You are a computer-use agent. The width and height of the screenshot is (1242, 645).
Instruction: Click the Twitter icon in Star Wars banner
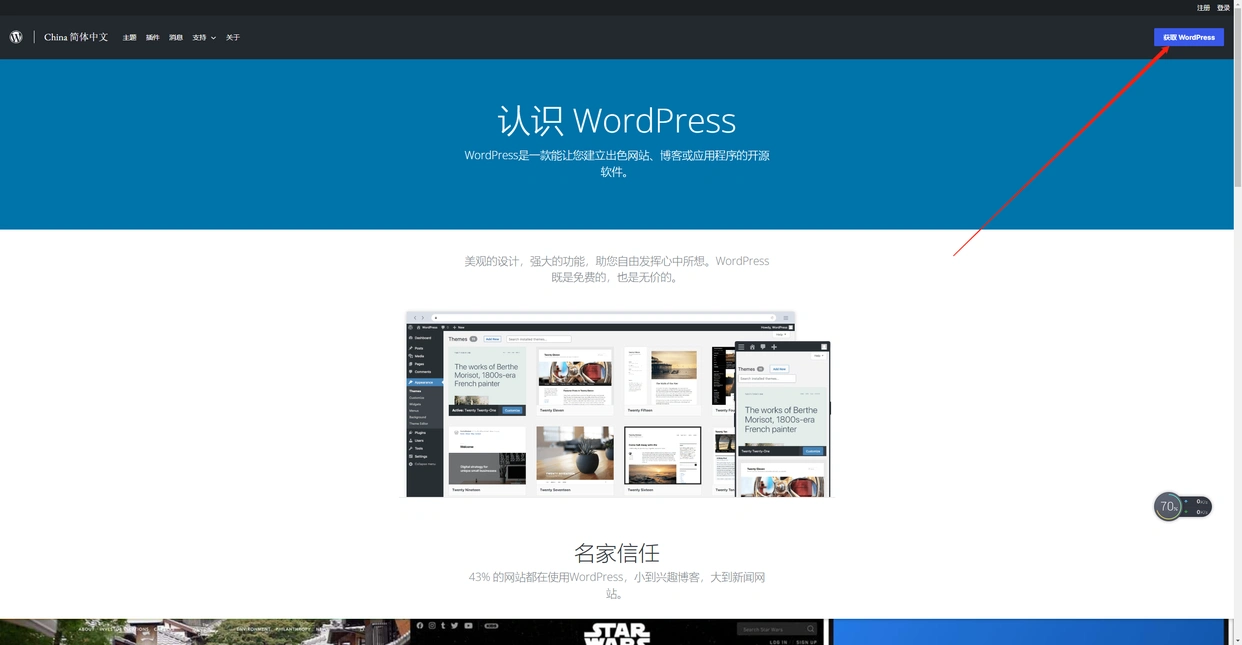pyautogui.click(x=455, y=626)
